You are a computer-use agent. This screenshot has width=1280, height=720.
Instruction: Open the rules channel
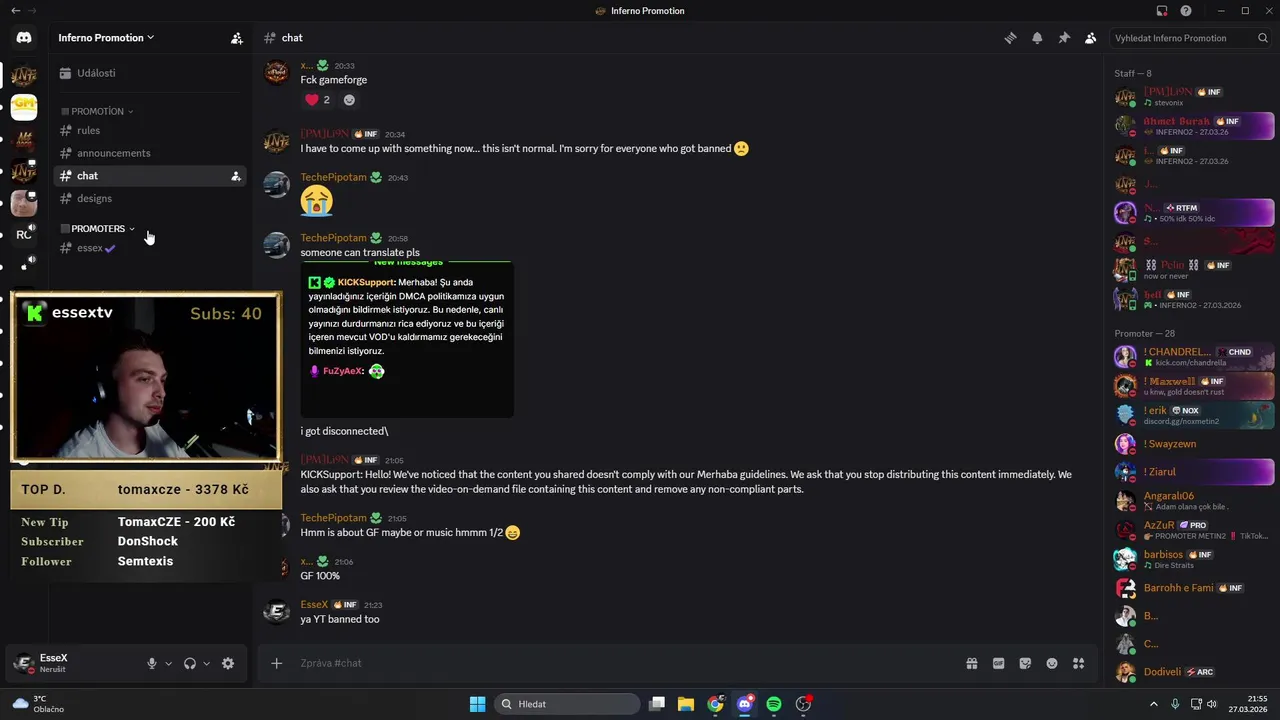[149, 131]
